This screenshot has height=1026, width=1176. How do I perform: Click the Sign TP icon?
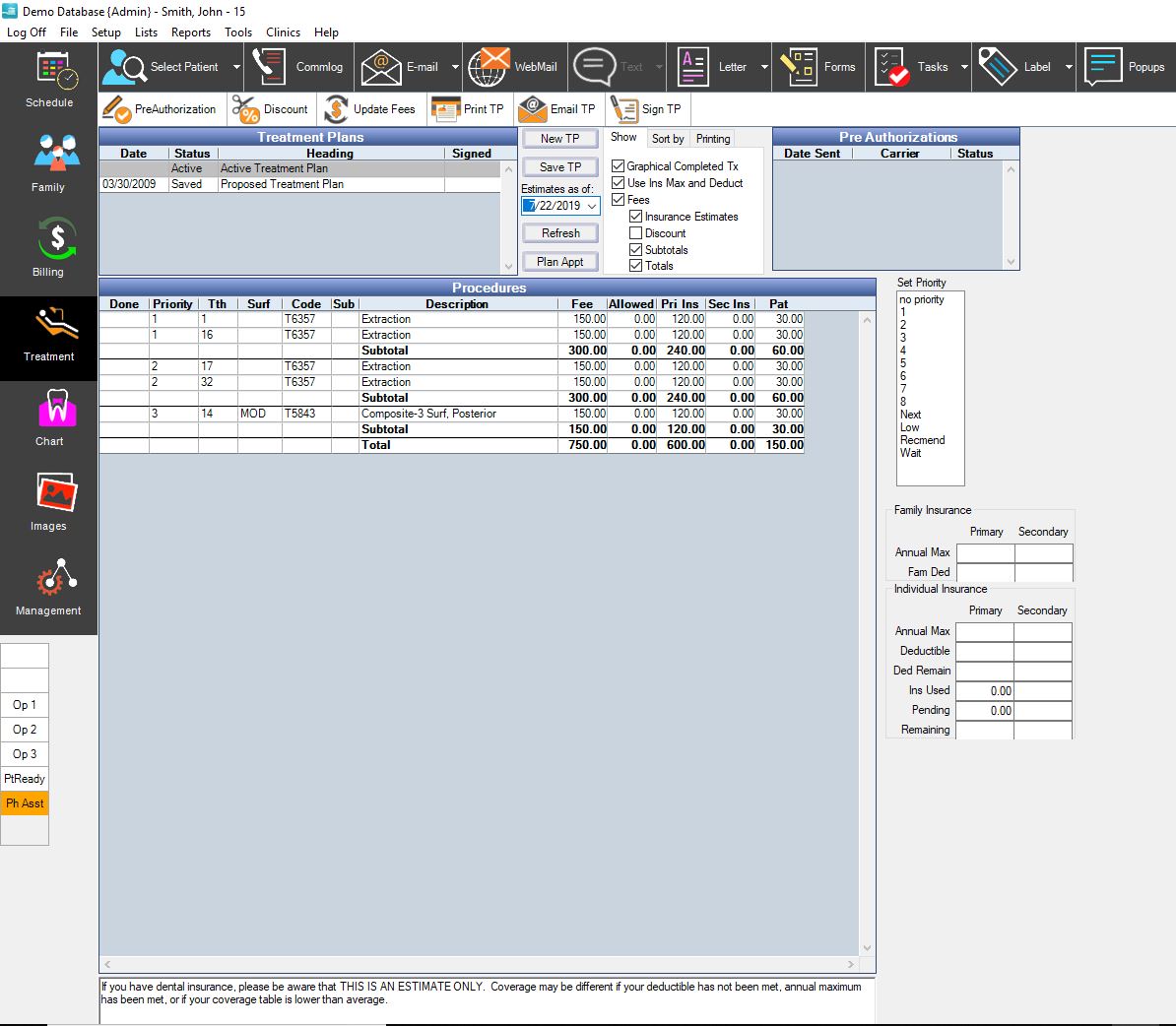(646, 108)
